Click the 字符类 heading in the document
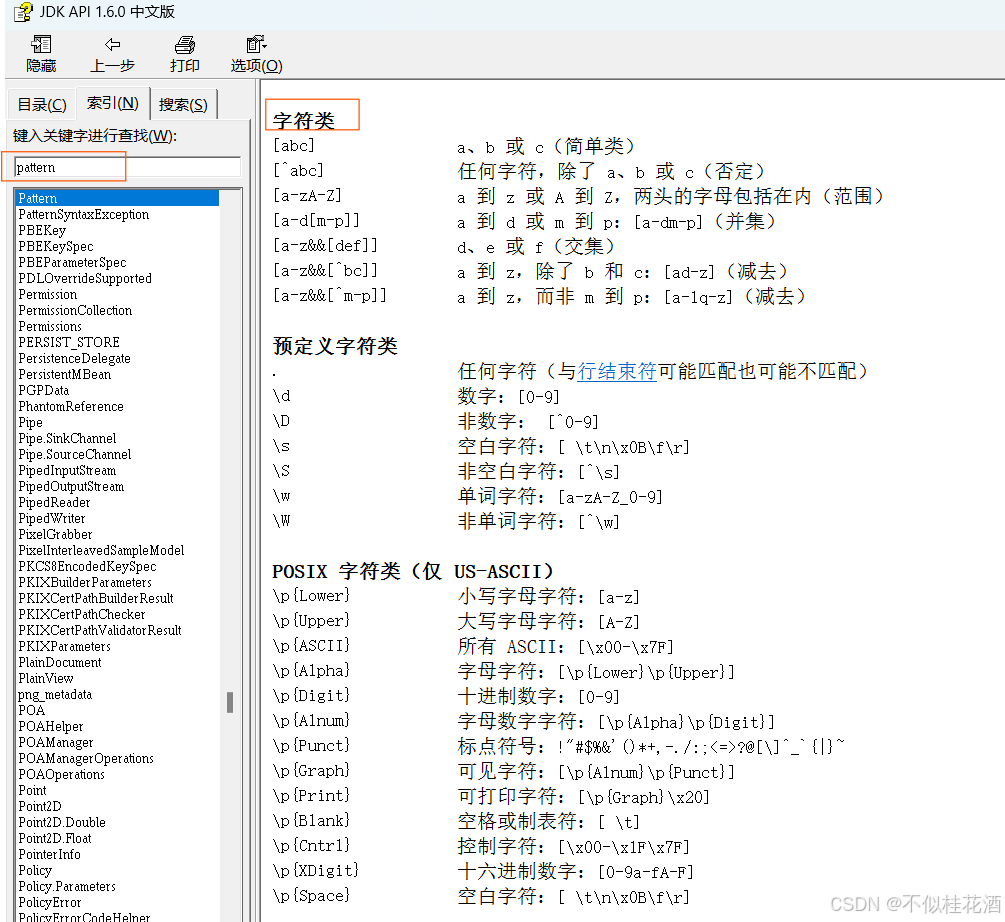This screenshot has width=1005, height=922. tap(304, 120)
